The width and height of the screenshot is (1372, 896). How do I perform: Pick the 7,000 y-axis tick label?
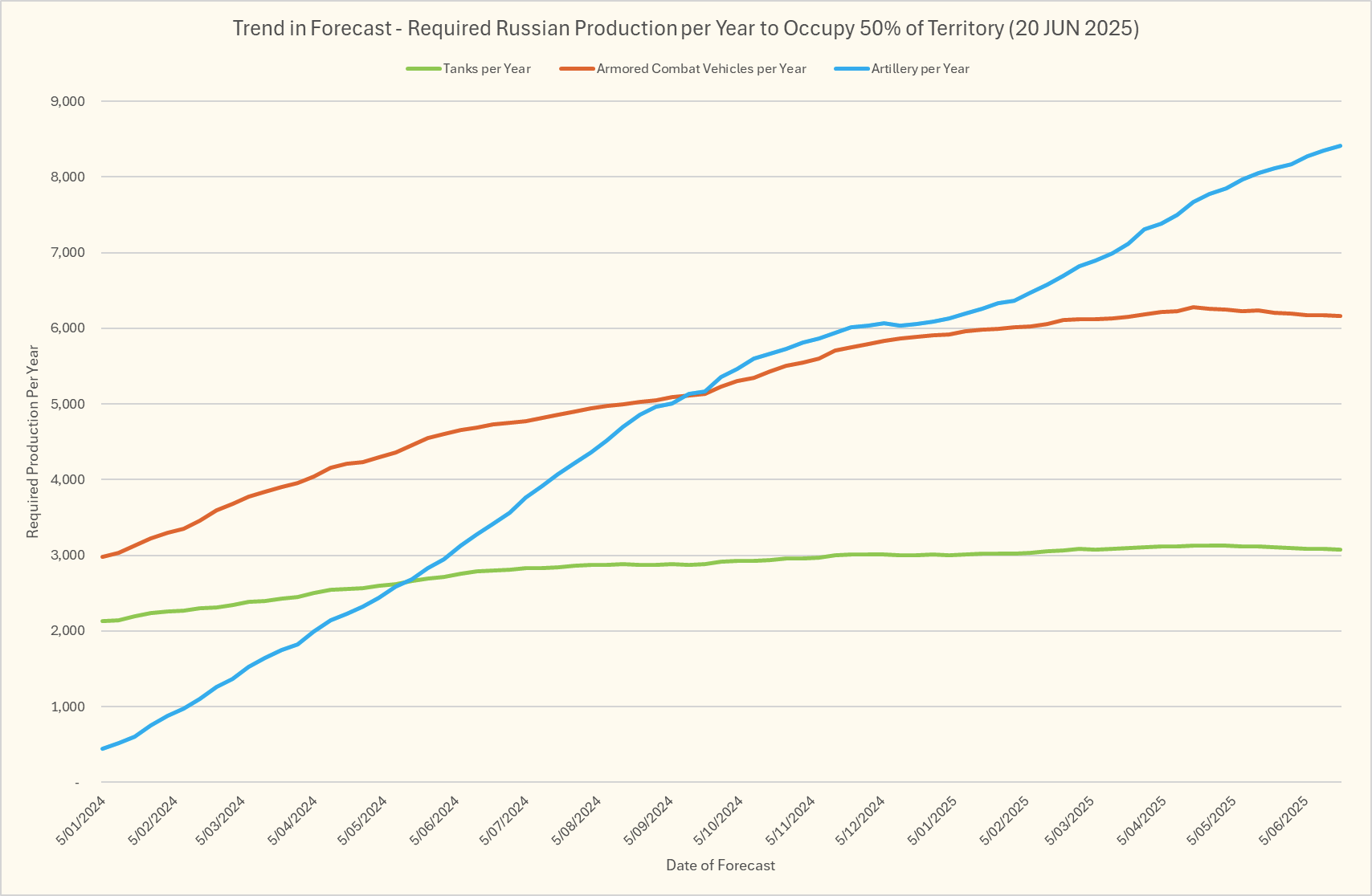67,253
